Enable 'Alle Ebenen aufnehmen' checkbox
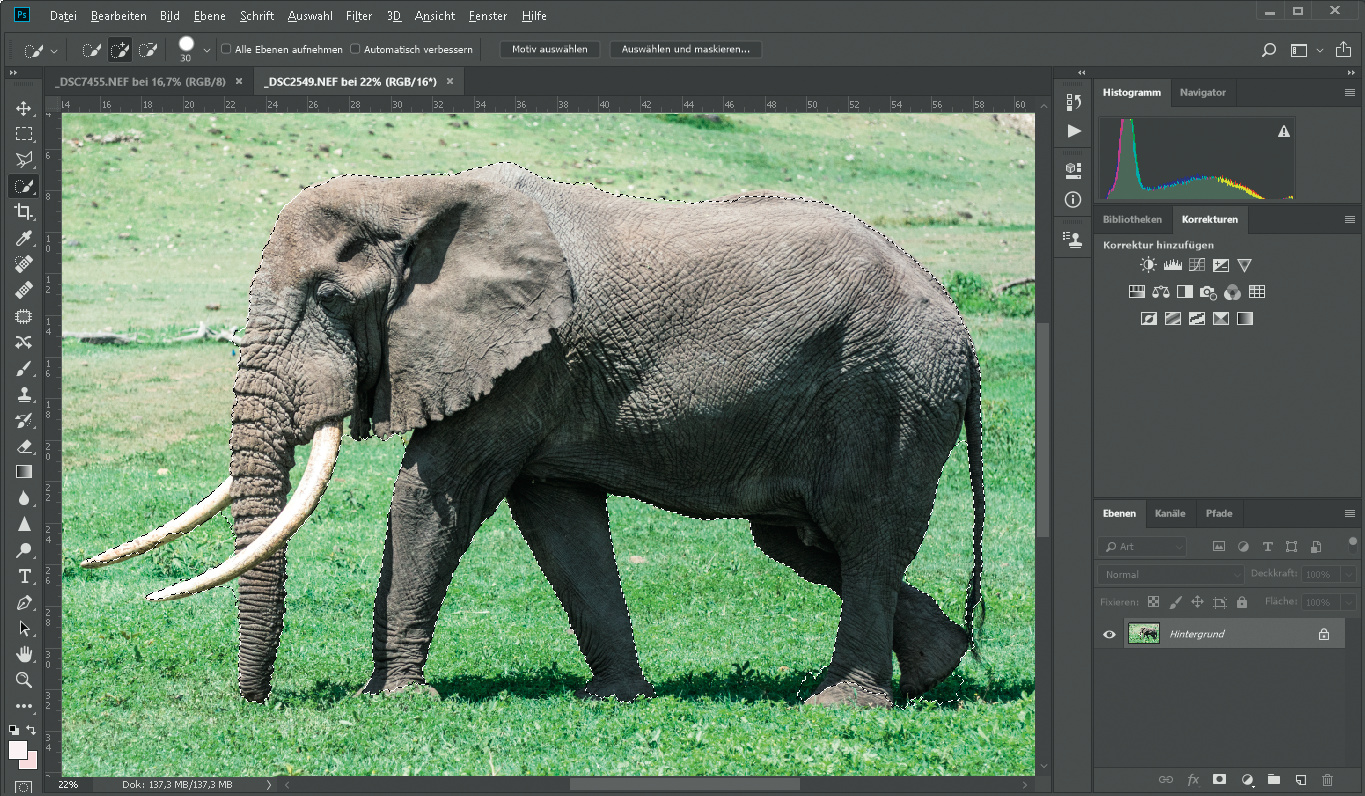 [x=226, y=49]
